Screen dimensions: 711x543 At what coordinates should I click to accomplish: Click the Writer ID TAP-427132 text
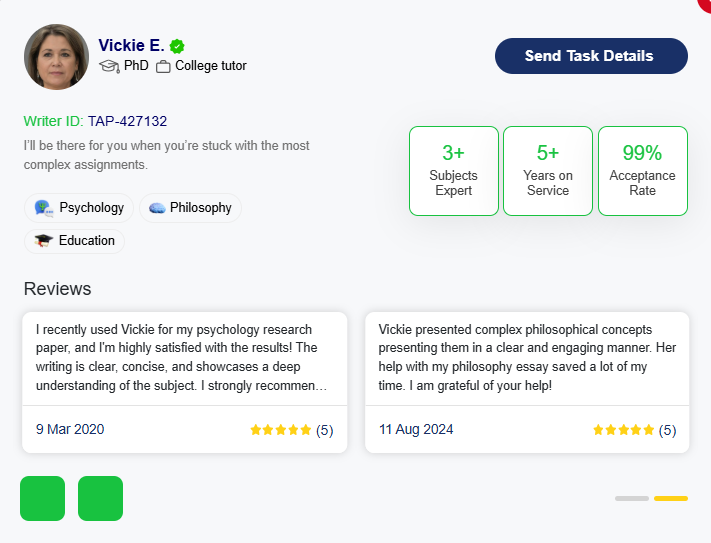click(x=95, y=121)
